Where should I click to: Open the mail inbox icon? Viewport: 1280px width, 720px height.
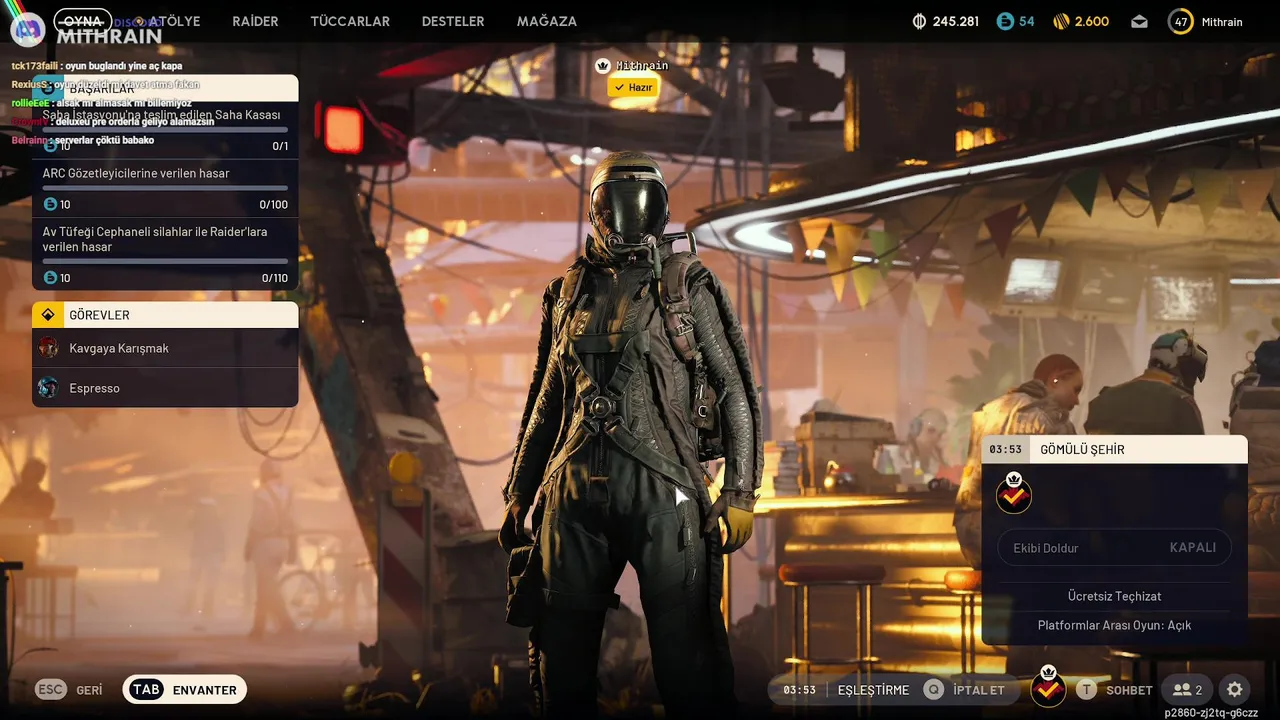1139,21
